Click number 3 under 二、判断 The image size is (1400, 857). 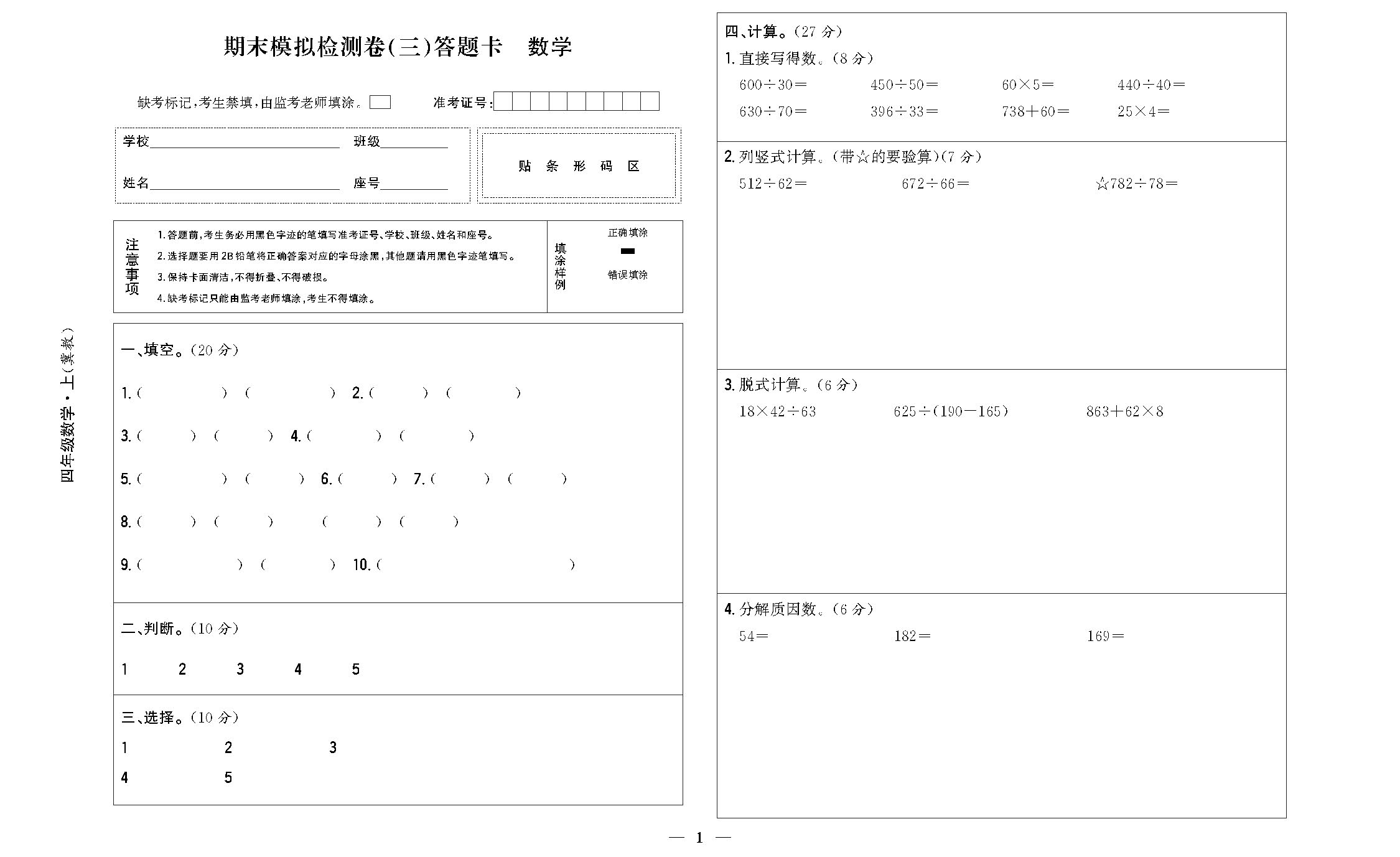240,670
